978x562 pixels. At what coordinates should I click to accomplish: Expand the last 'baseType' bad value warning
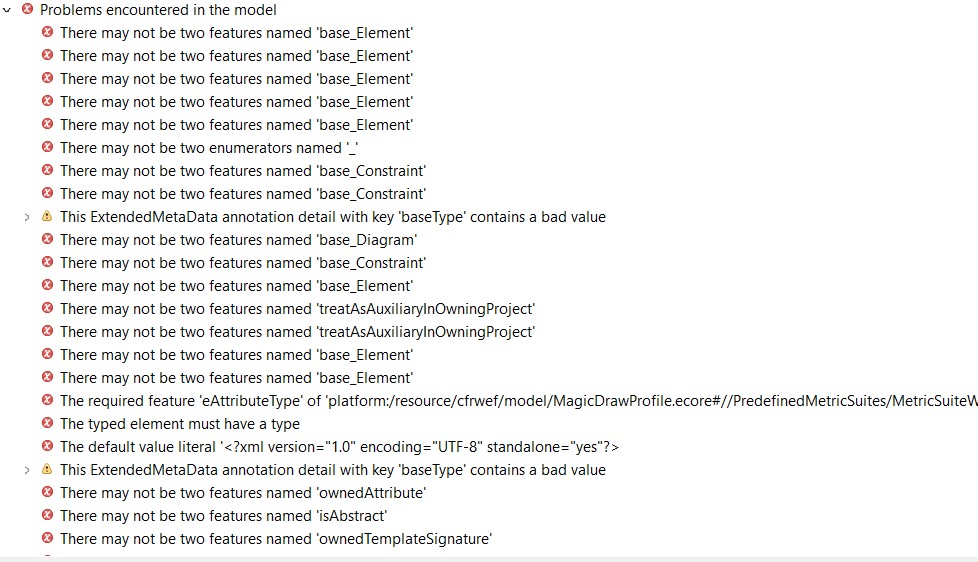point(27,470)
